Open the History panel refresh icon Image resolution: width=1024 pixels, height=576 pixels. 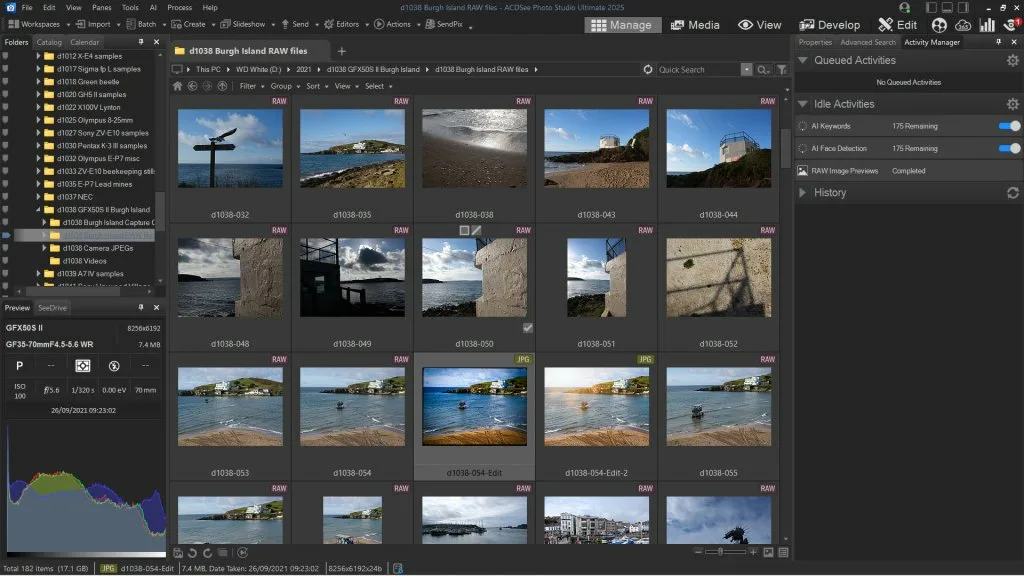1012,193
